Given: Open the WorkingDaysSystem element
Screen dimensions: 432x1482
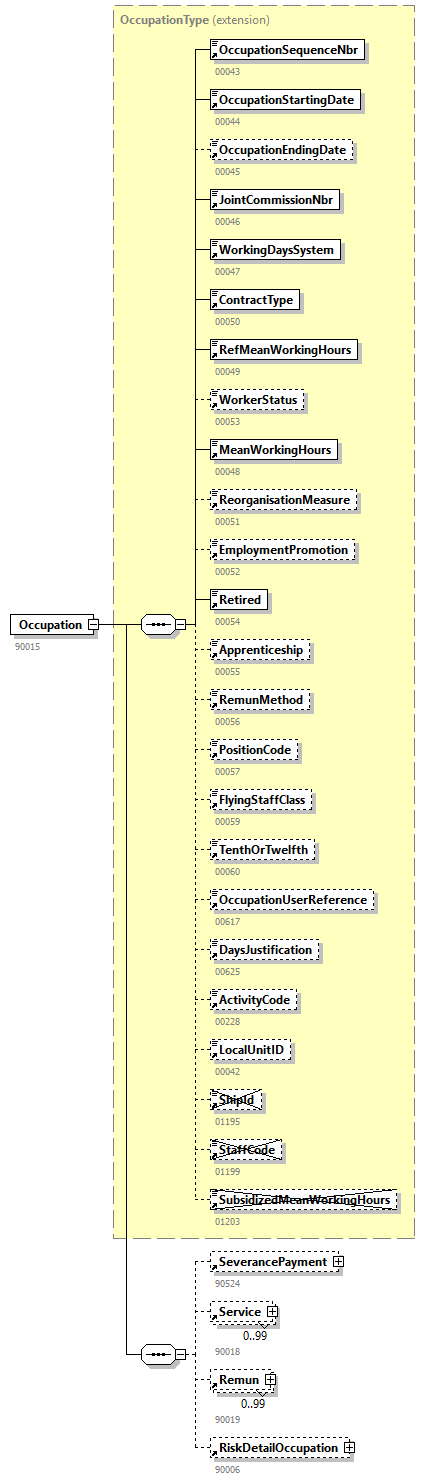Looking at the screenshot, I should (276, 250).
